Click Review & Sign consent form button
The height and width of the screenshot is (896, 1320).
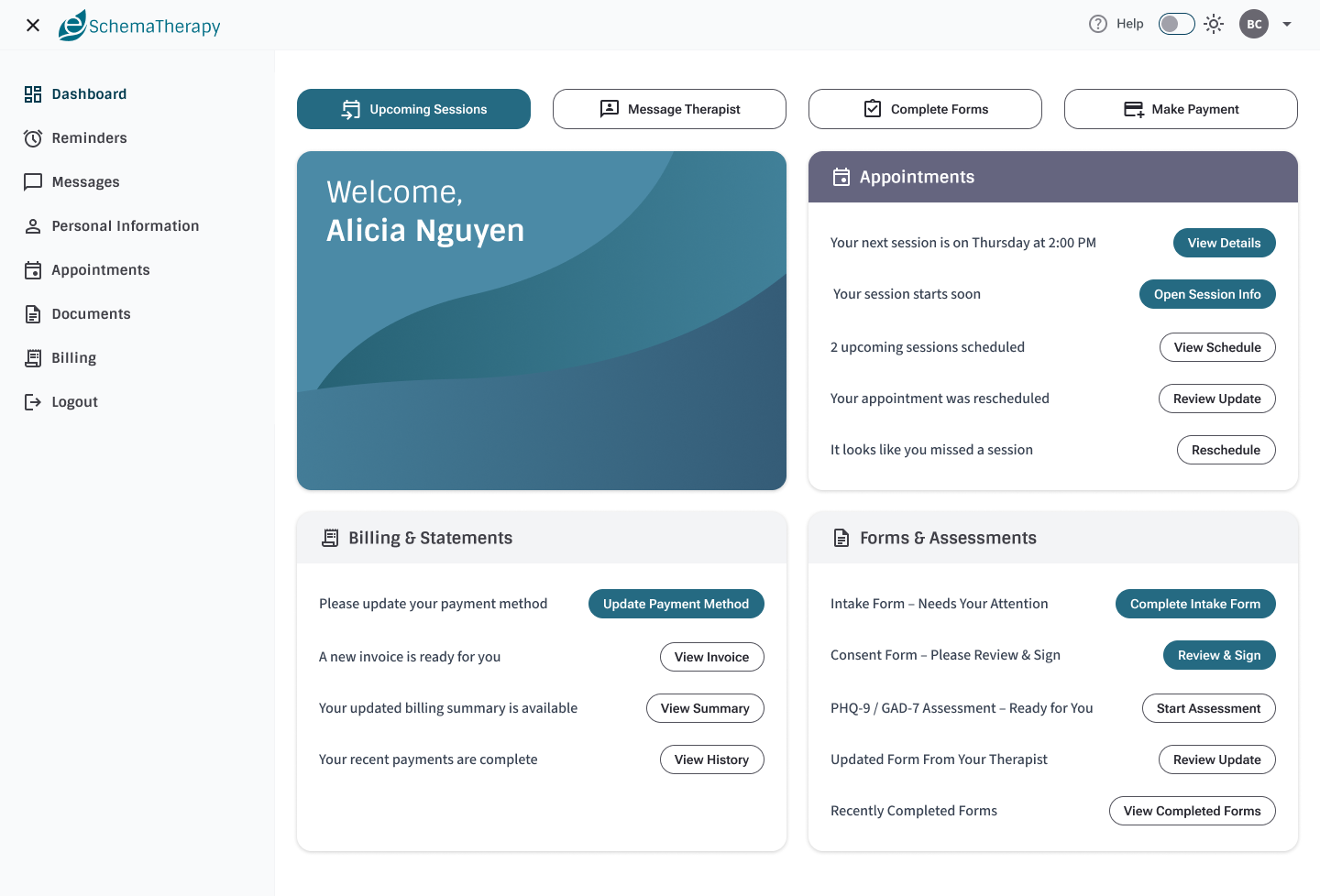click(x=1219, y=655)
